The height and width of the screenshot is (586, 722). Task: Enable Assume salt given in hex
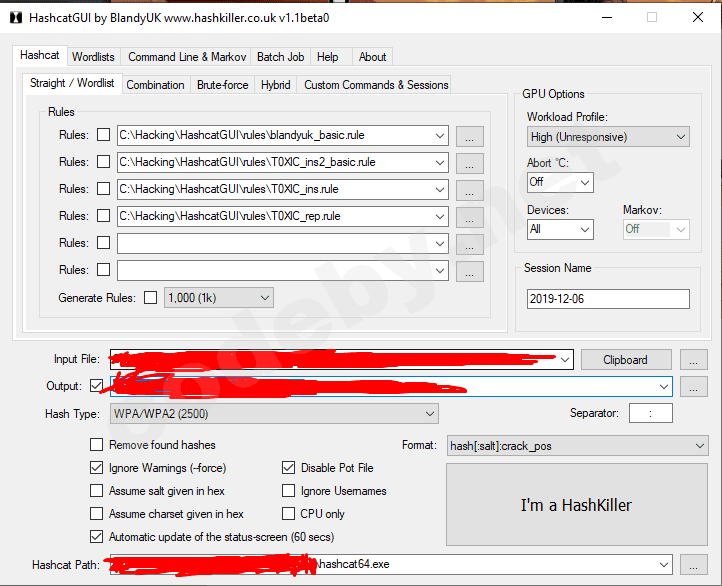[97, 491]
